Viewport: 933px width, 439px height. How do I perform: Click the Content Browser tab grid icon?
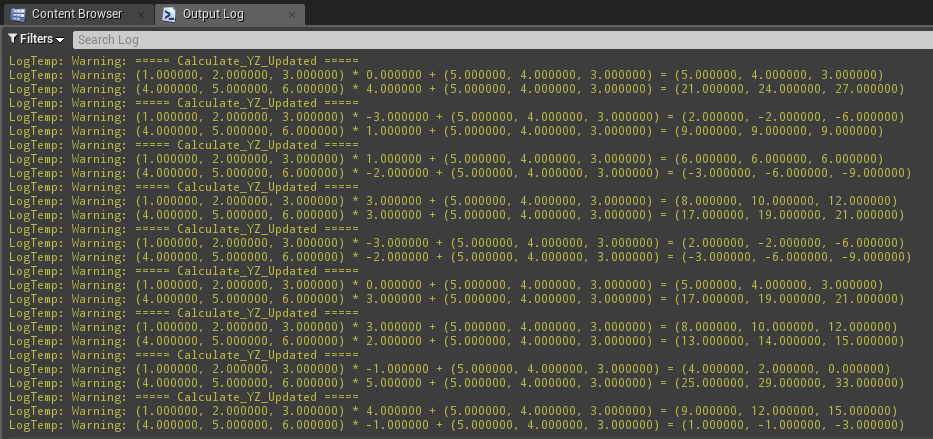18,14
